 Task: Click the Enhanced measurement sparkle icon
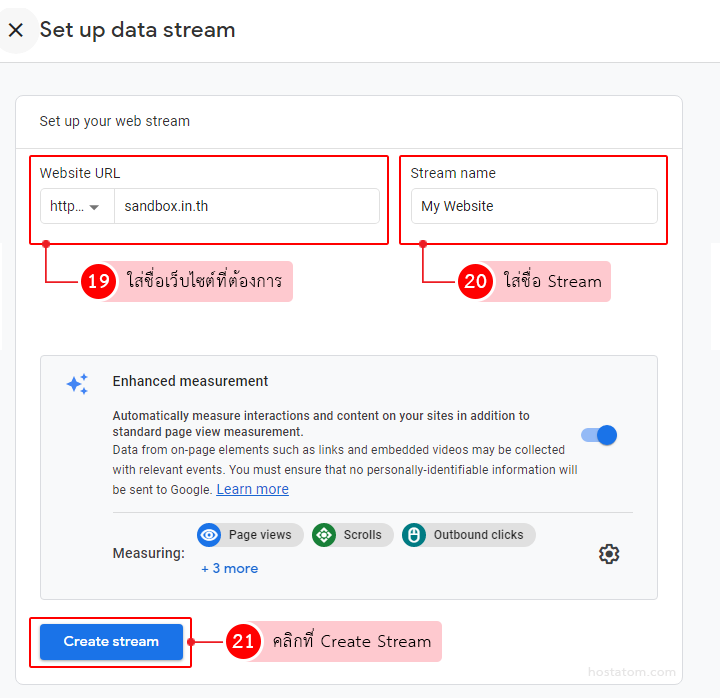pyautogui.click(x=77, y=384)
